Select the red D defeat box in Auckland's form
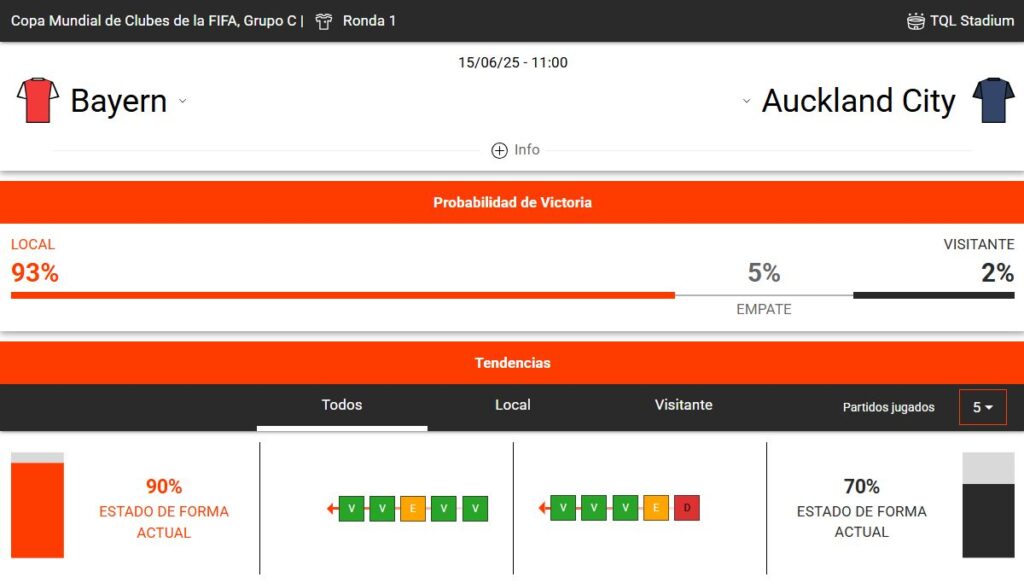This screenshot has height=583, width=1024. [686, 508]
